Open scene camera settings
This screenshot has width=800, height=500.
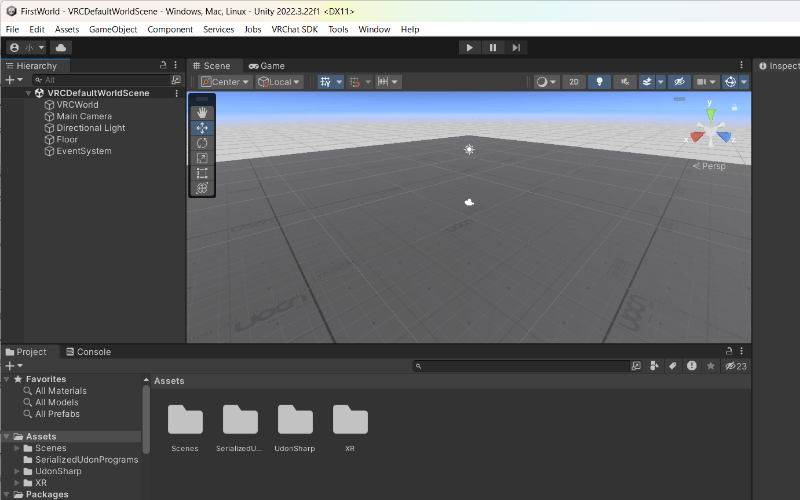(707, 82)
